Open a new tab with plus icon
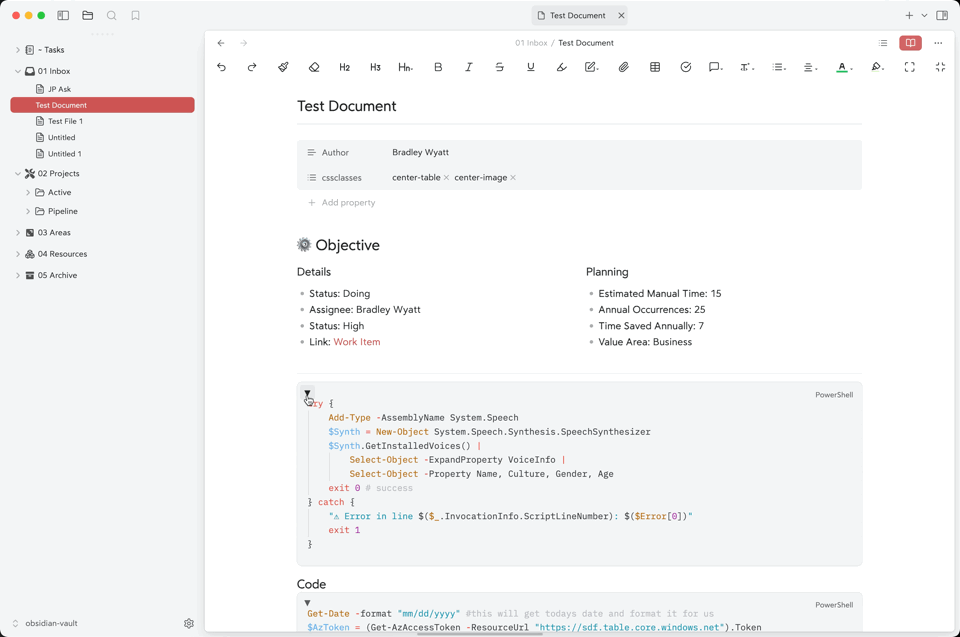The width and height of the screenshot is (960, 637). [x=909, y=15]
